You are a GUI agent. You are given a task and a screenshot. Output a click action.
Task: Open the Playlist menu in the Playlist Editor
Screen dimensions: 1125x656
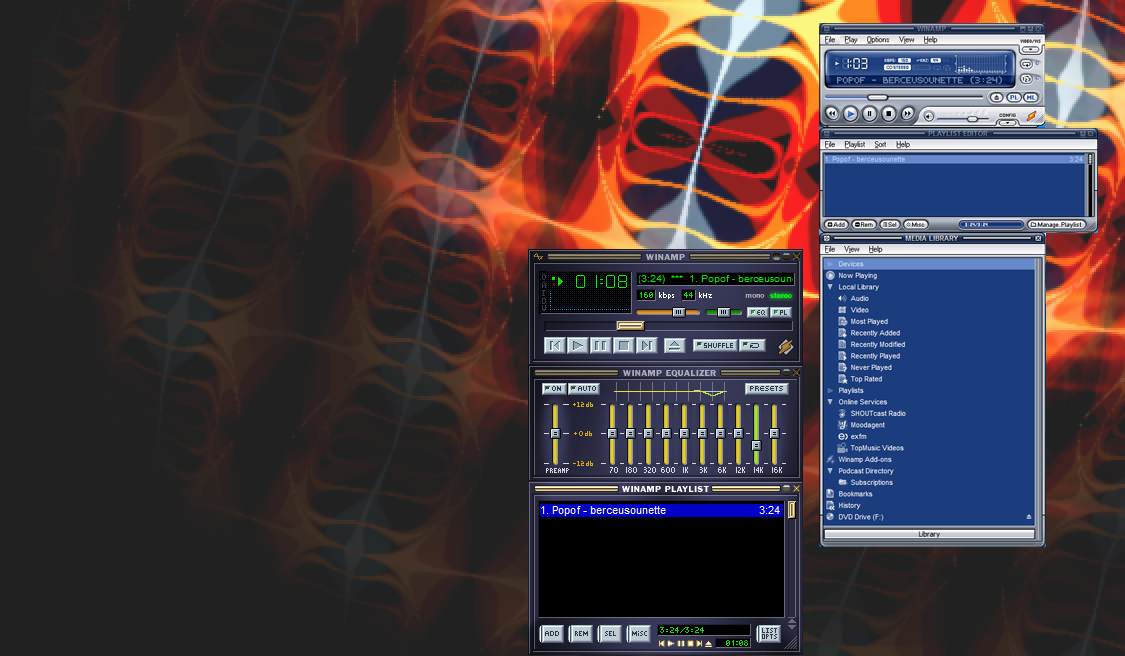coord(853,144)
